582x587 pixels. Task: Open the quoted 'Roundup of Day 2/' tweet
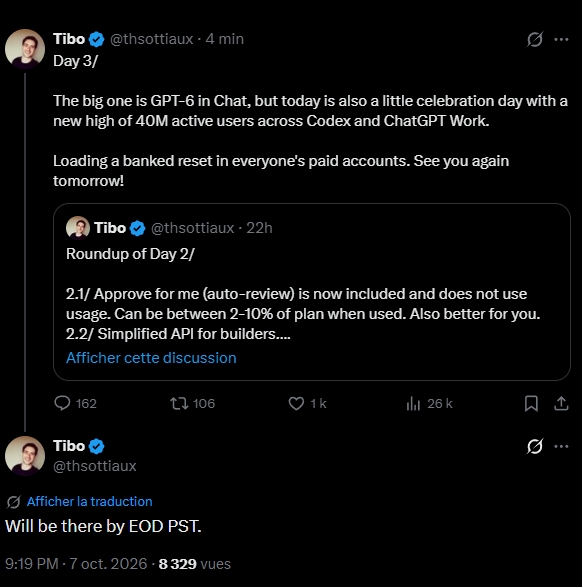[x=312, y=292]
